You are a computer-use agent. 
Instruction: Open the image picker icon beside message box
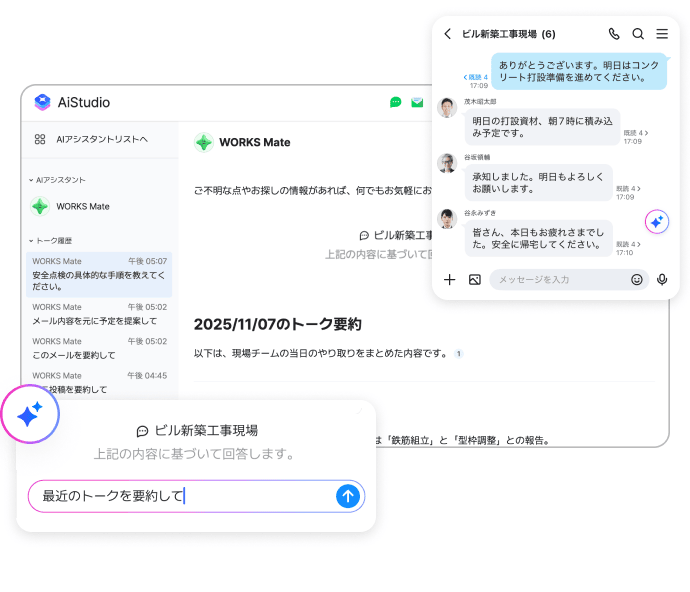coord(475,280)
